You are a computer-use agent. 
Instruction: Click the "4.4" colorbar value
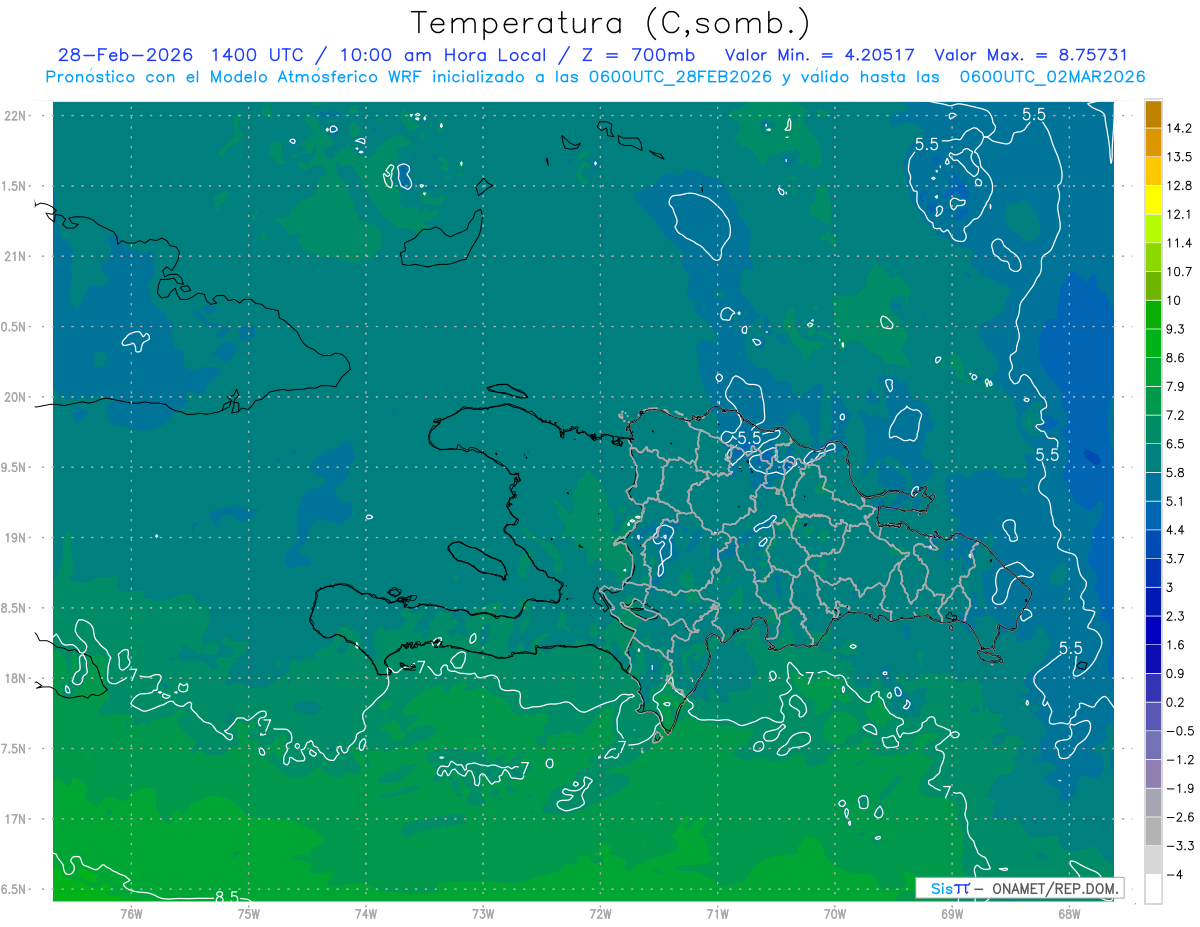click(x=1176, y=530)
